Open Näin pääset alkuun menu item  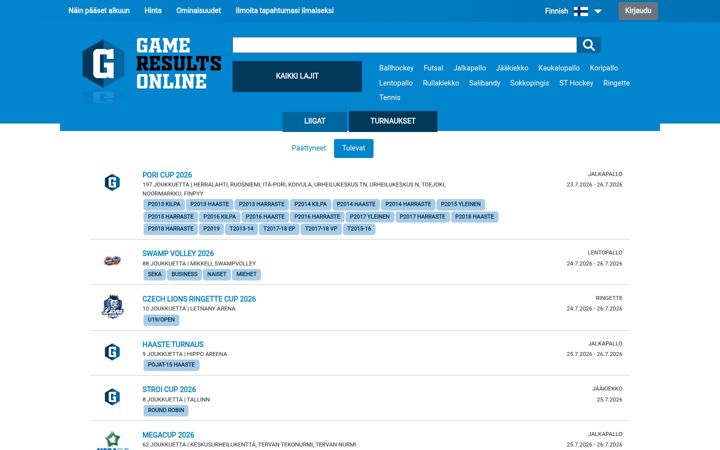(x=99, y=11)
